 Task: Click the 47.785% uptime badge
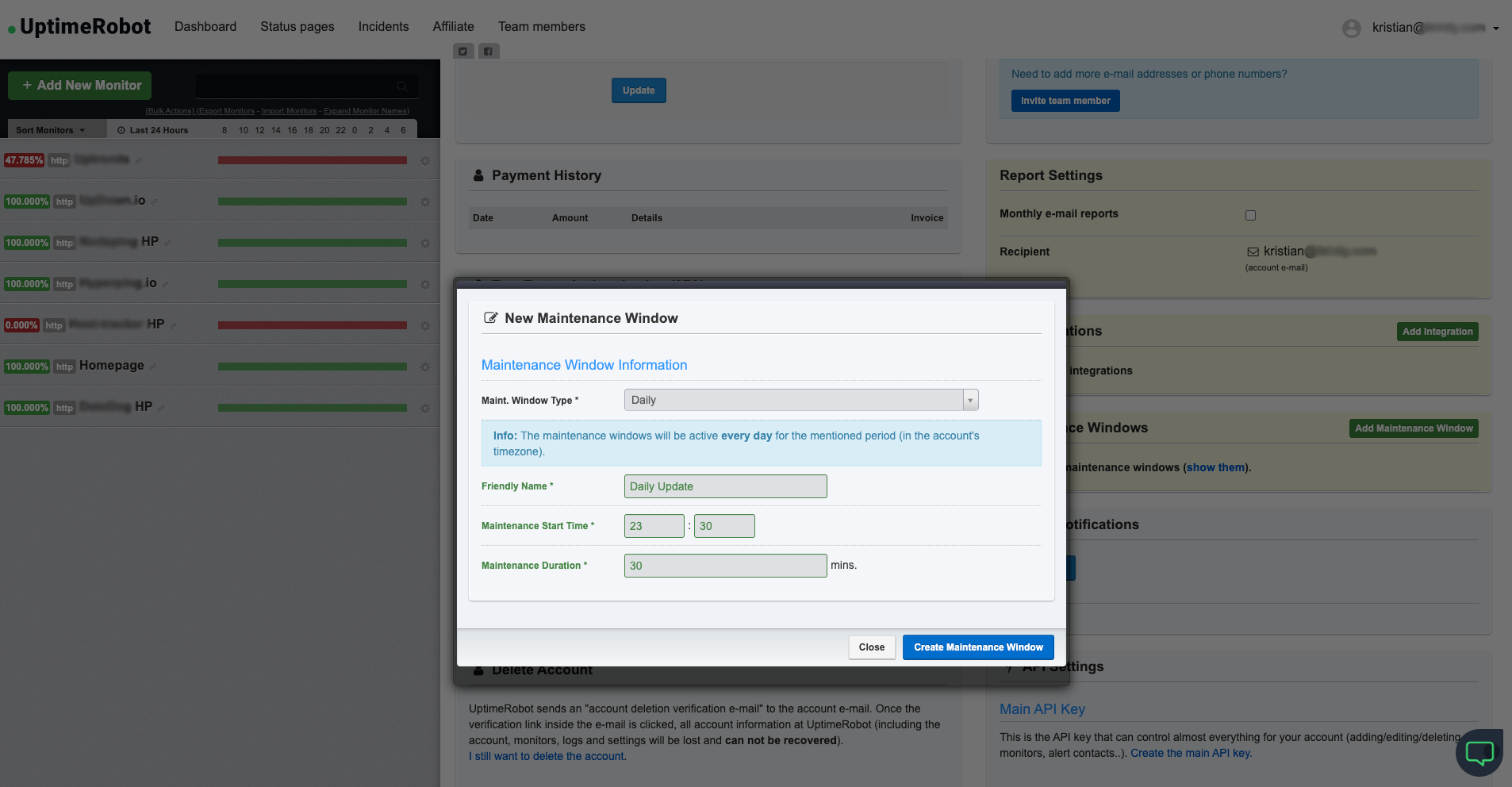(24, 160)
